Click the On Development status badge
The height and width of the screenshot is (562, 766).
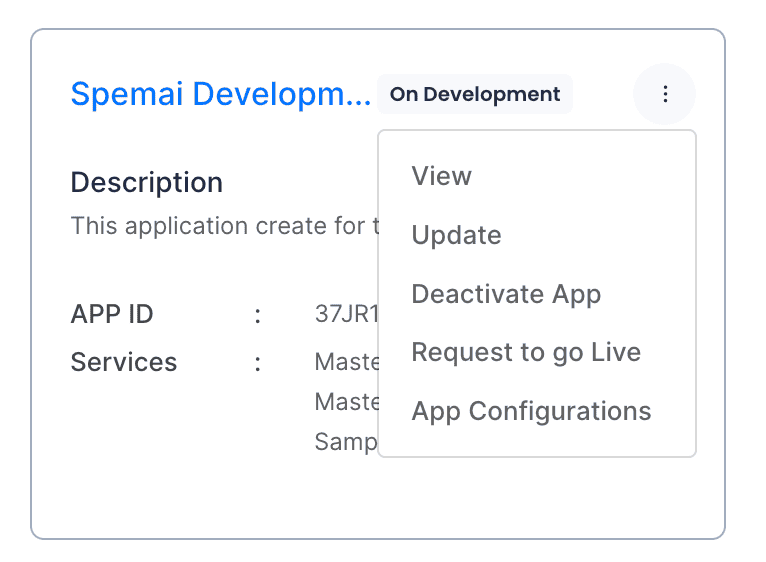click(x=475, y=95)
